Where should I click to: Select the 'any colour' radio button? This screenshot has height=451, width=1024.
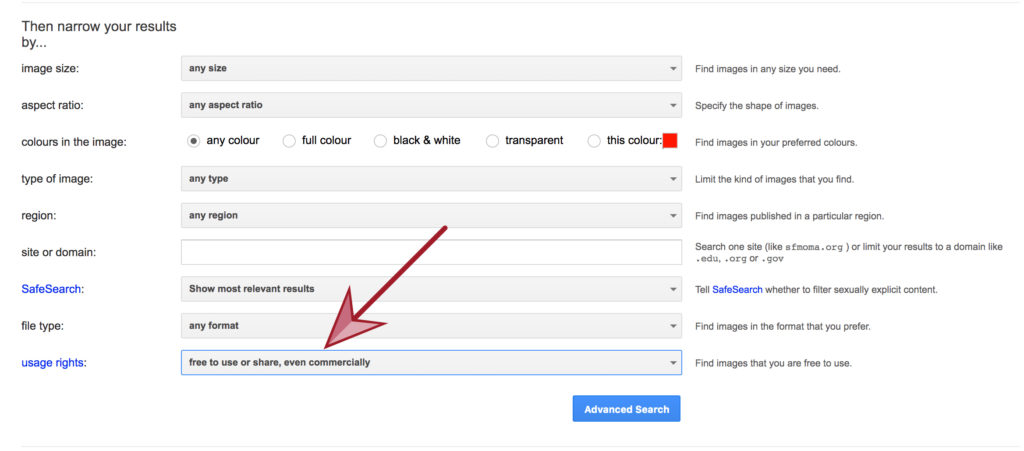(193, 141)
